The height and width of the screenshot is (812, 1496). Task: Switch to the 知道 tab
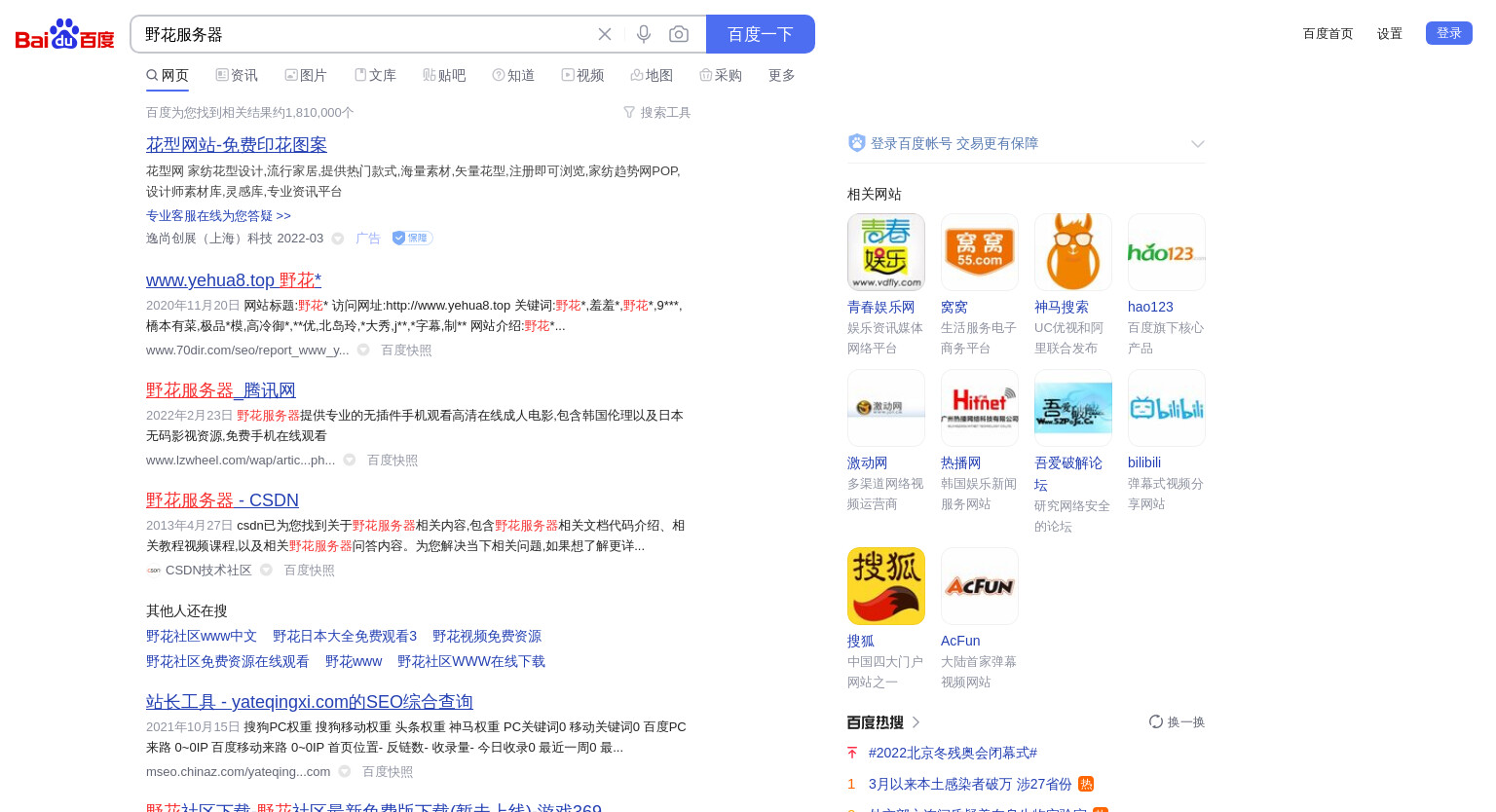(x=513, y=75)
